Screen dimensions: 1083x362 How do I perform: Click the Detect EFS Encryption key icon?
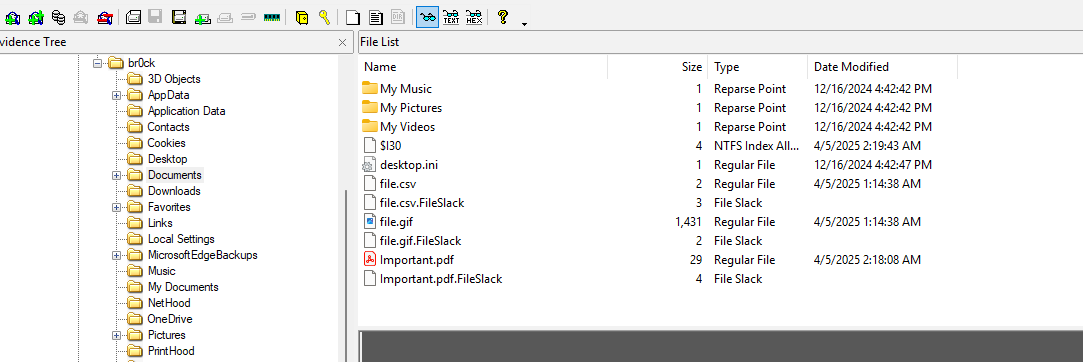(324, 17)
